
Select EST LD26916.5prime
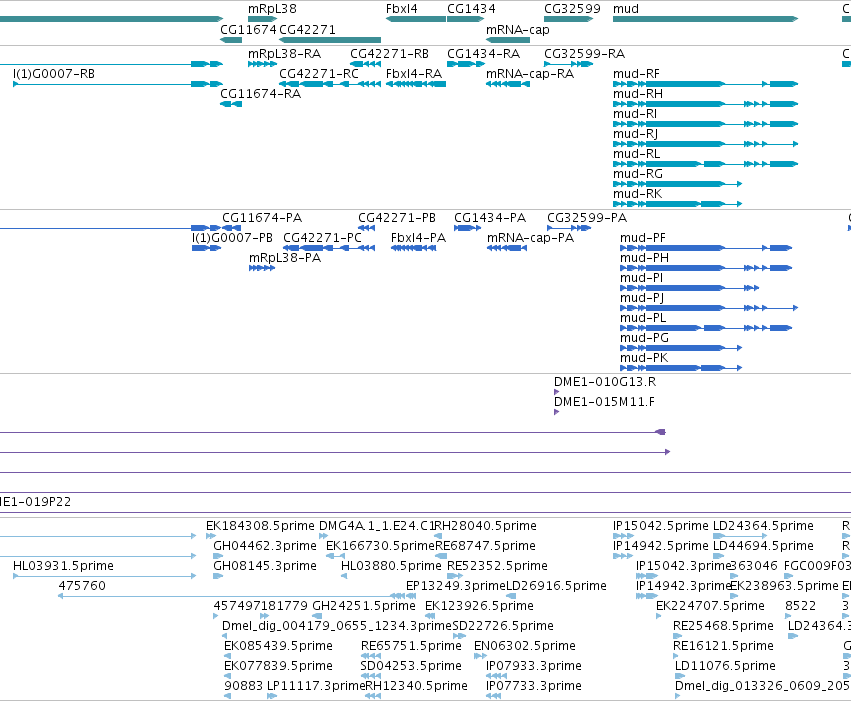pos(511,596)
